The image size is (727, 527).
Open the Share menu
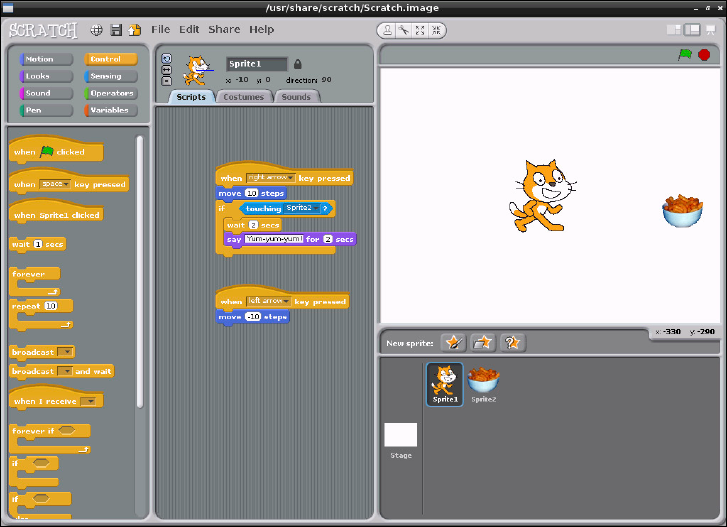(x=224, y=30)
